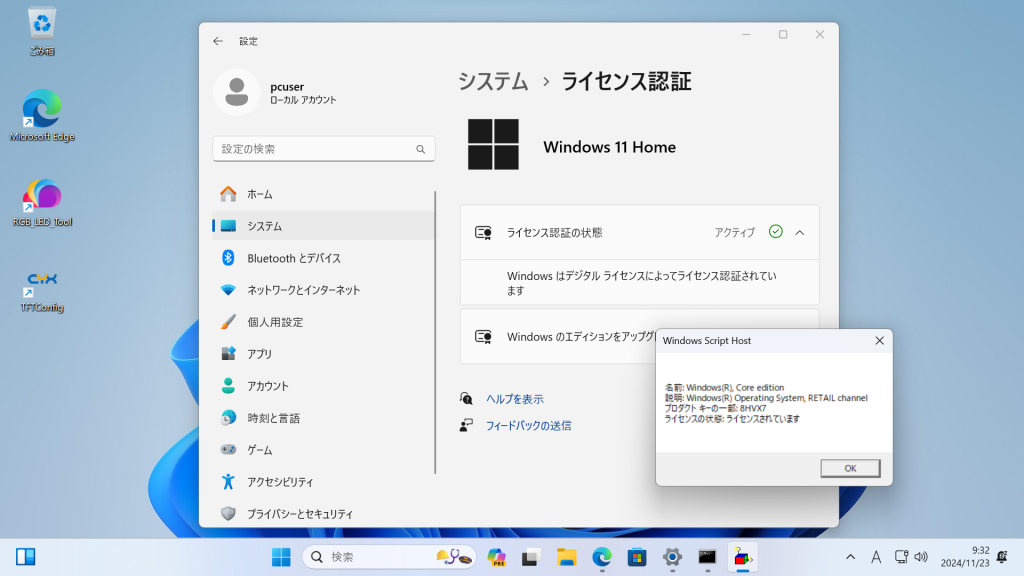The height and width of the screenshot is (576, 1024).
Task: Switch to Windows Script Host taskbar icon
Action: pos(743,557)
